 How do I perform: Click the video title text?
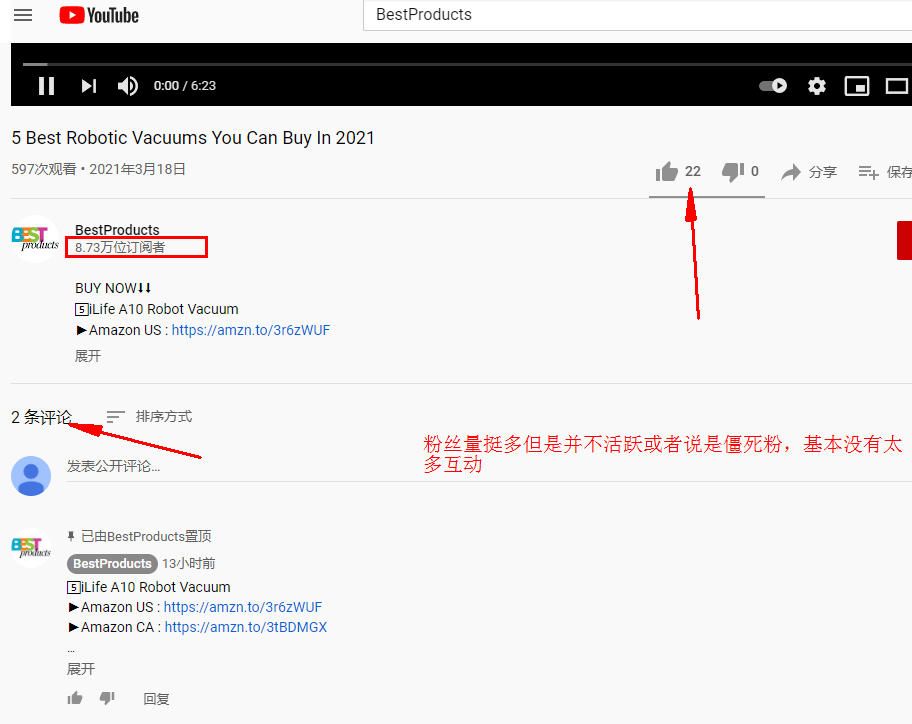pyautogui.click(x=193, y=138)
